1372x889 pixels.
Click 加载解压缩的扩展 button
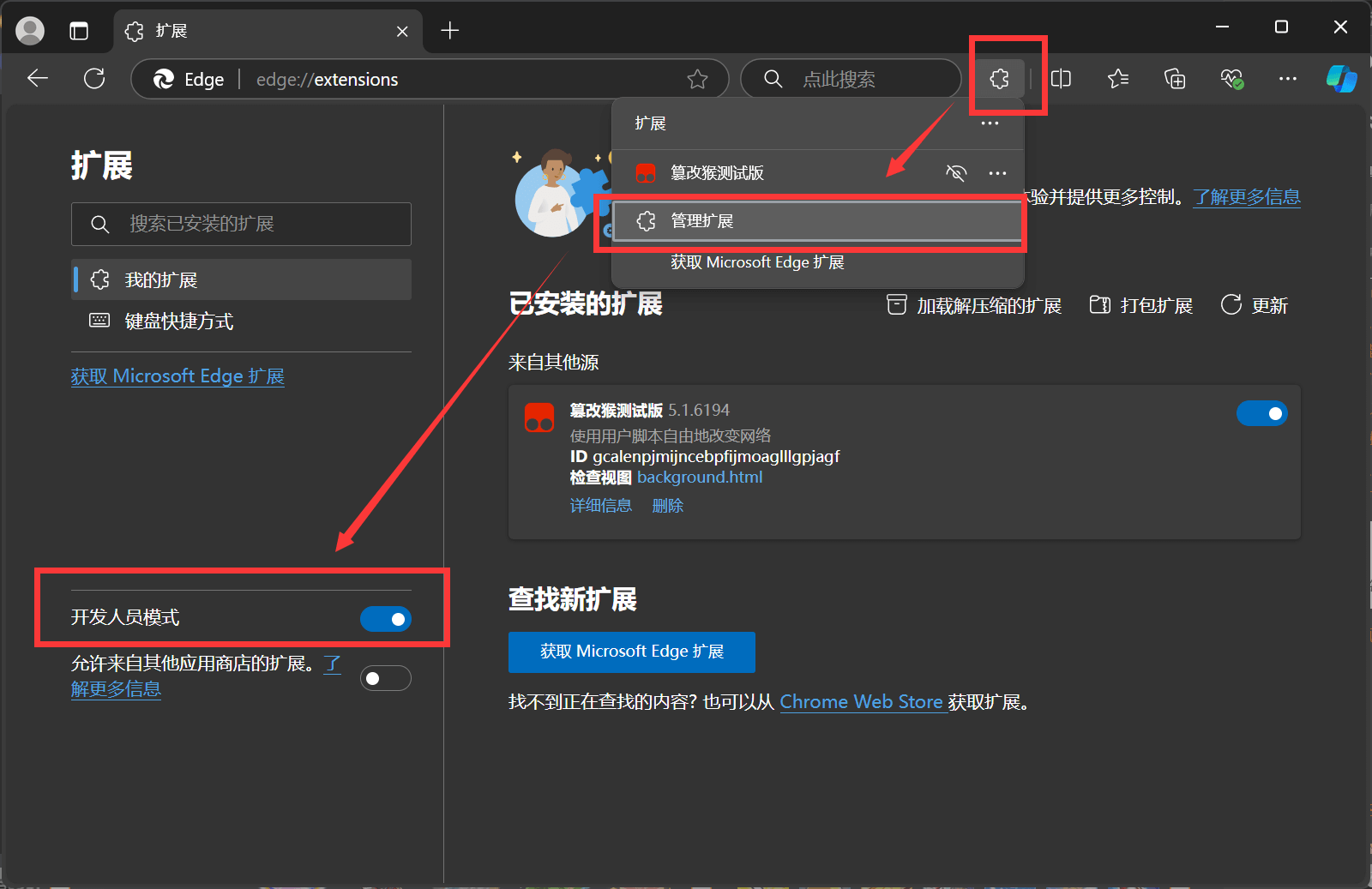point(973,305)
